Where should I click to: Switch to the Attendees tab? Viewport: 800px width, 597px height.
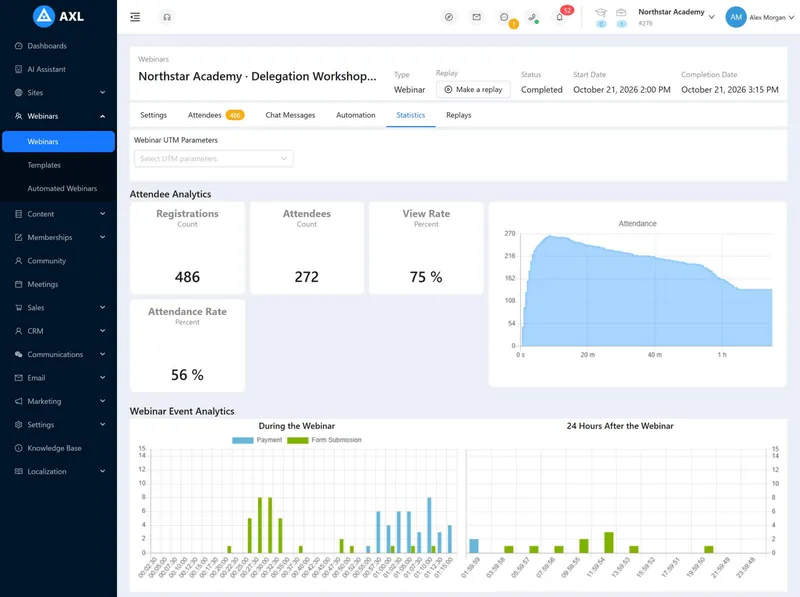[216, 115]
